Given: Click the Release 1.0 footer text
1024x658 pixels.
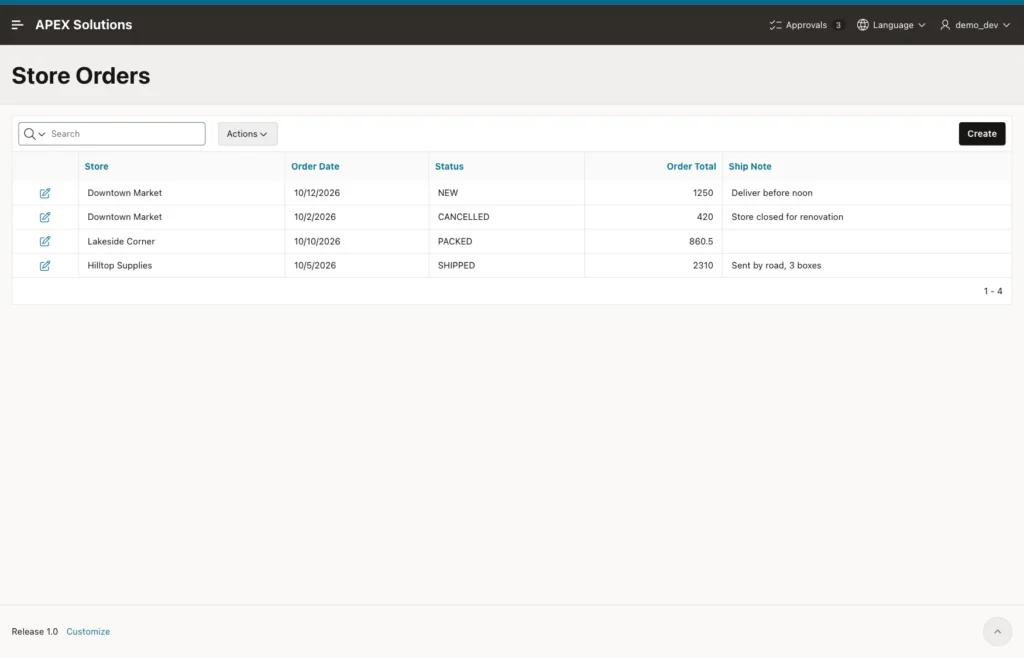Looking at the screenshot, I should [35, 631].
